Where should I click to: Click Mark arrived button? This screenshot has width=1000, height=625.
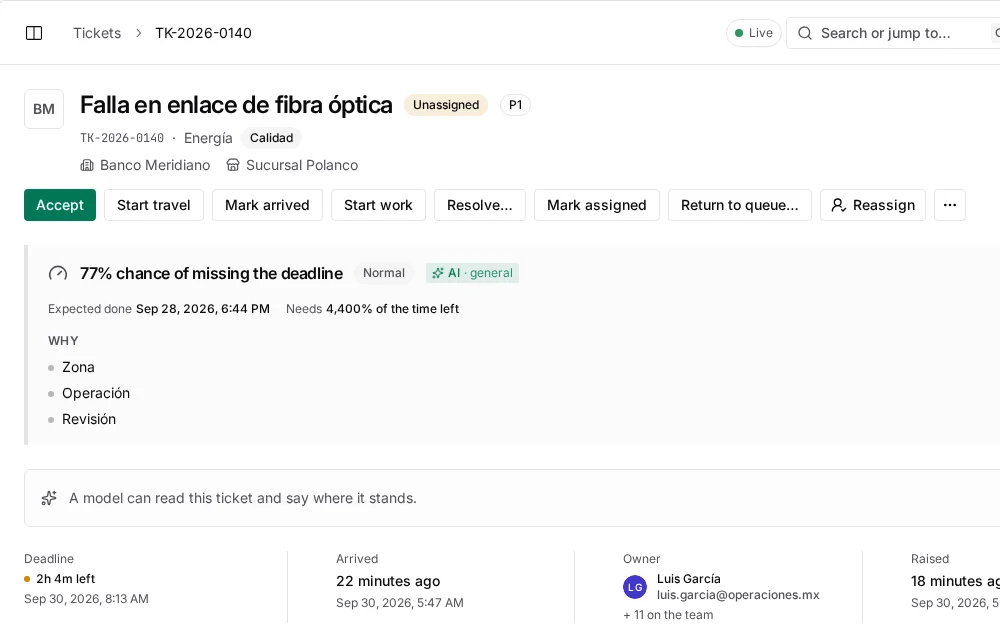[267, 205]
